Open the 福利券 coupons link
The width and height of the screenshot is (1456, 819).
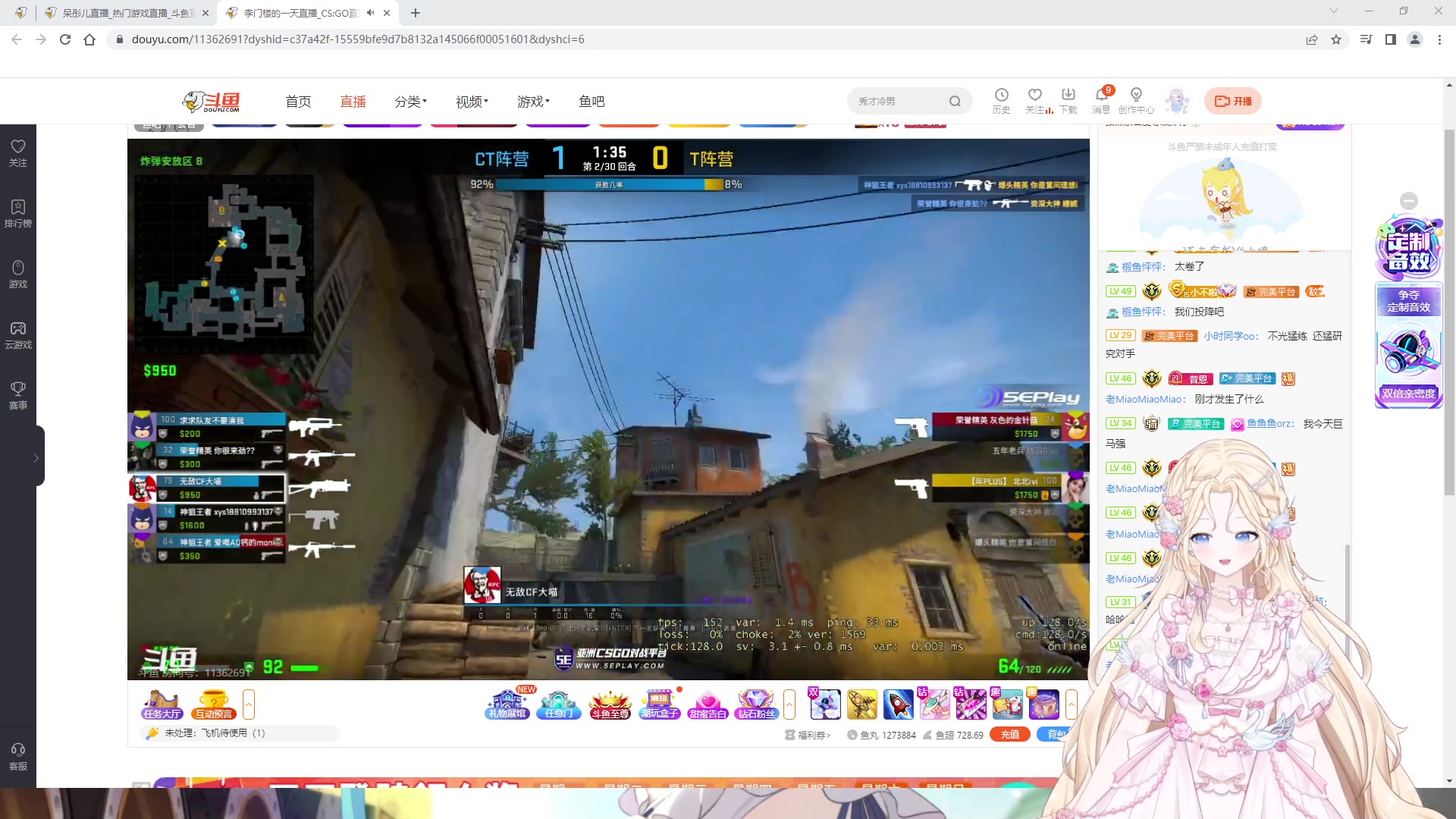pos(808,735)
